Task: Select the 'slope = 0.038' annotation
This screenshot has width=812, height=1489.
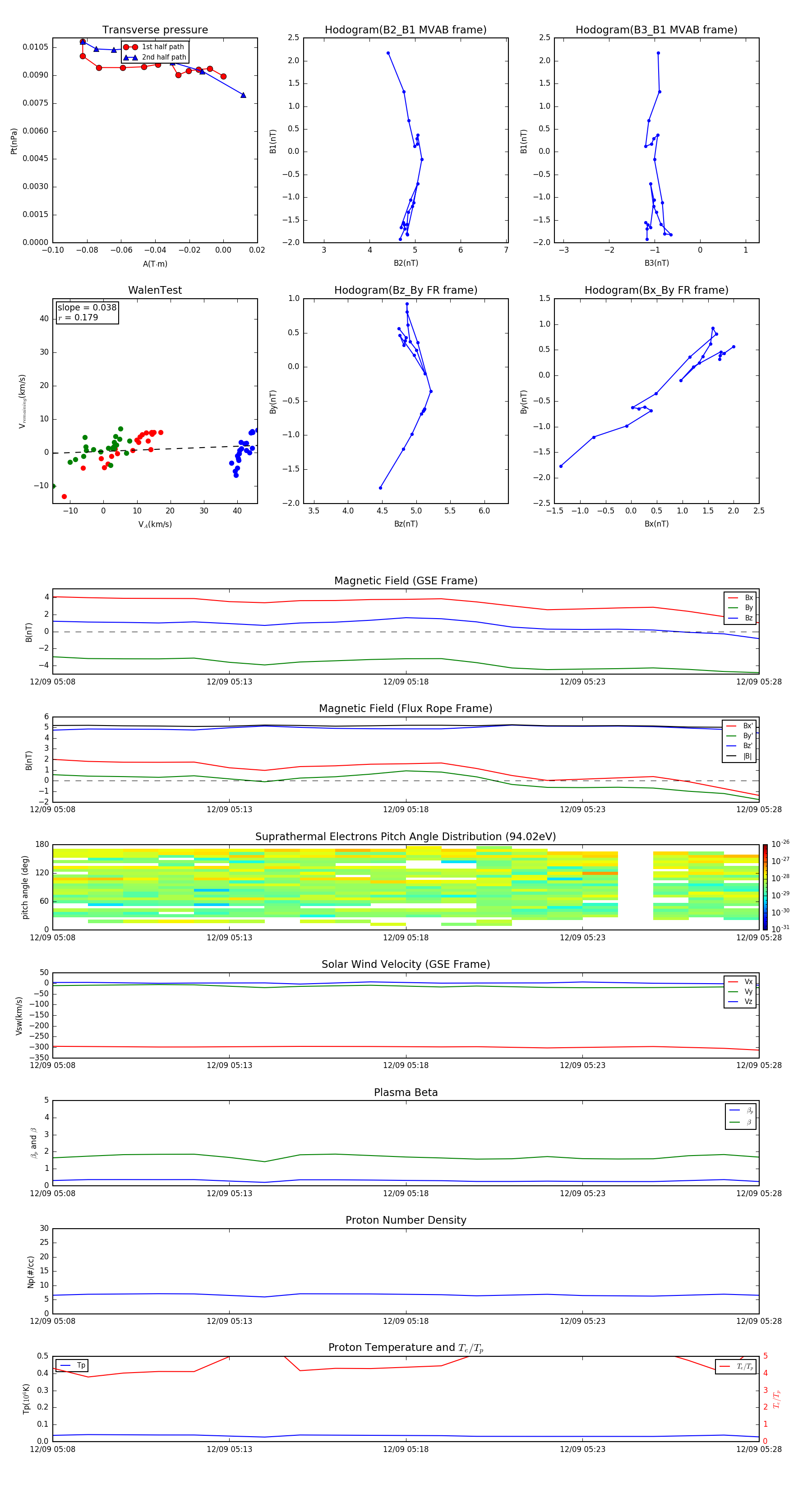Action: (87, 308)
